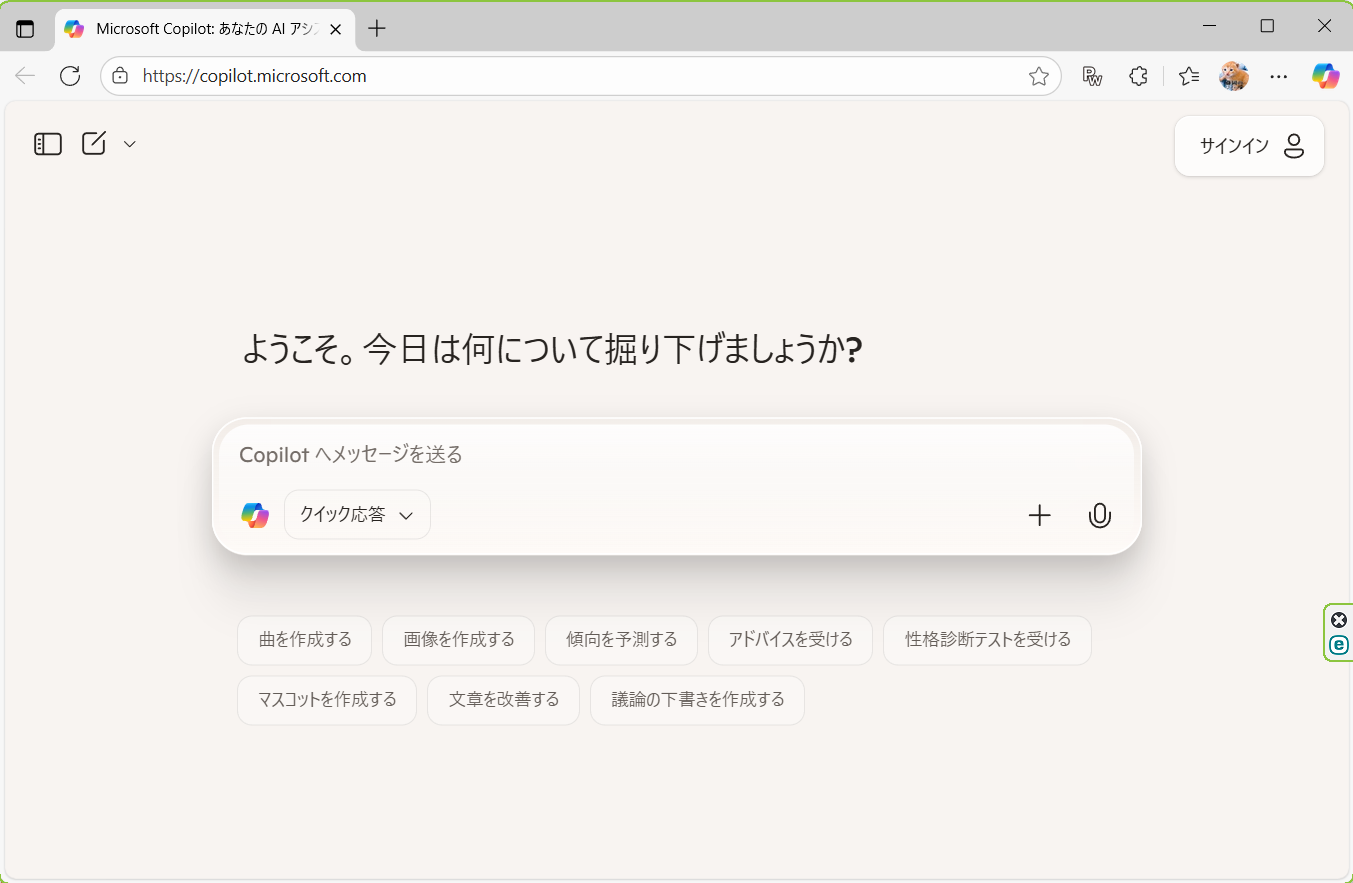The height and width of the screenshot is (883, 1353).
Task: Refresh the page with reload icon
Action: pyautogui.click(x=70, y=76)
